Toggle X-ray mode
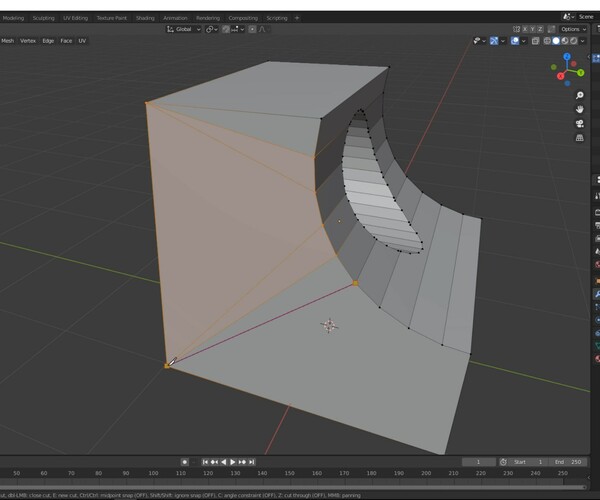The width and height of the screenshot is (600, 500). pyautogui.click(x=535, y=41)
